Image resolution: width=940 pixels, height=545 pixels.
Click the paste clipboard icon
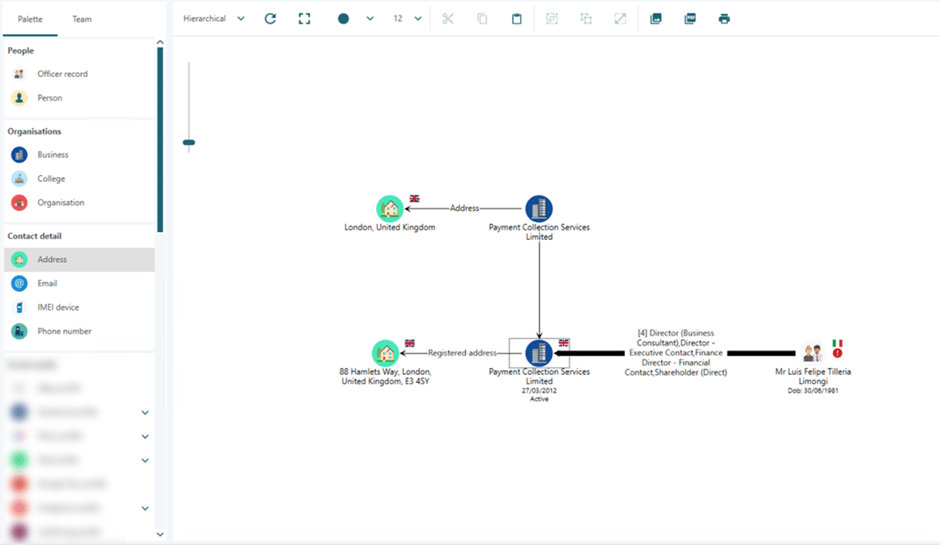(516, 19)
